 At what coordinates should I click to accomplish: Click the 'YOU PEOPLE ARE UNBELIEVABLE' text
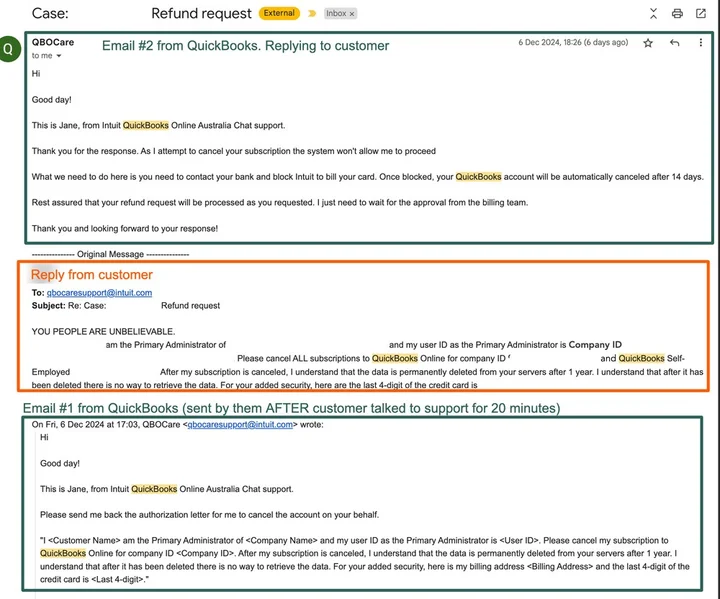pyautogui.click(x=103, y=331)
